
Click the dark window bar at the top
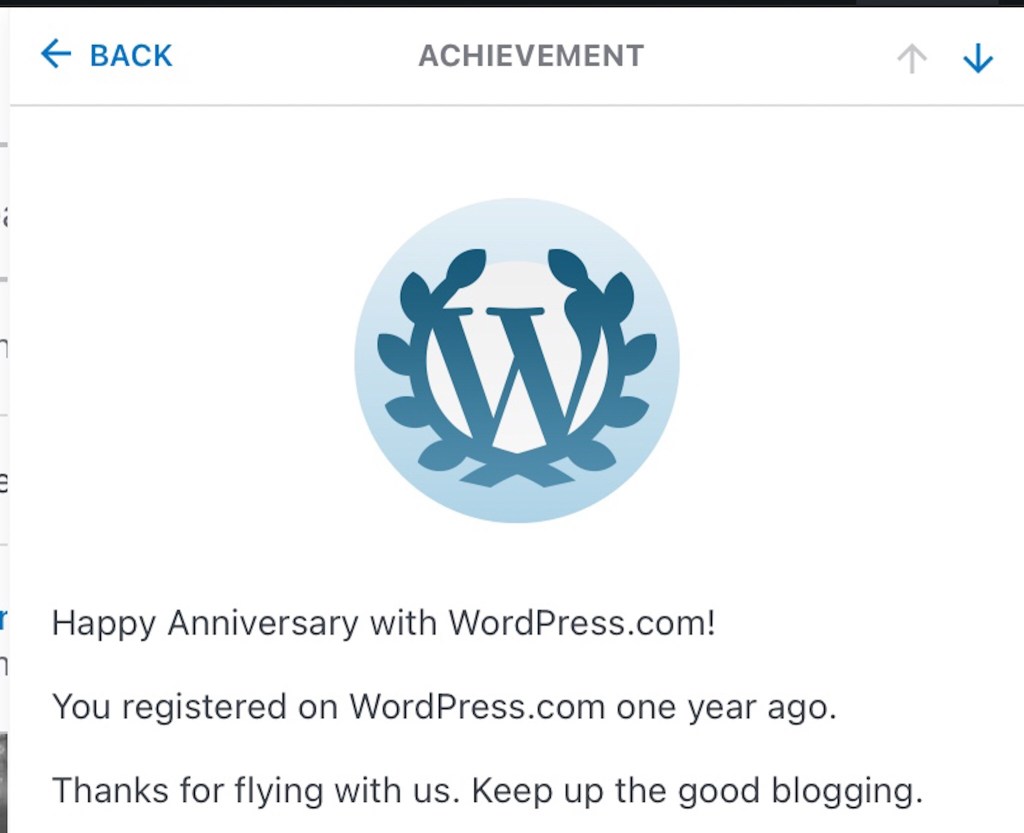(512, 3)
